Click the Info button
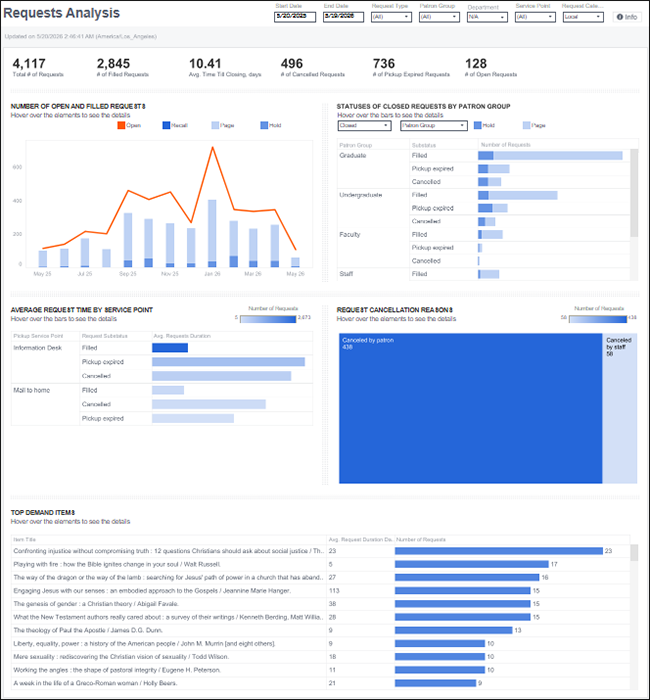 coord(627,17)
